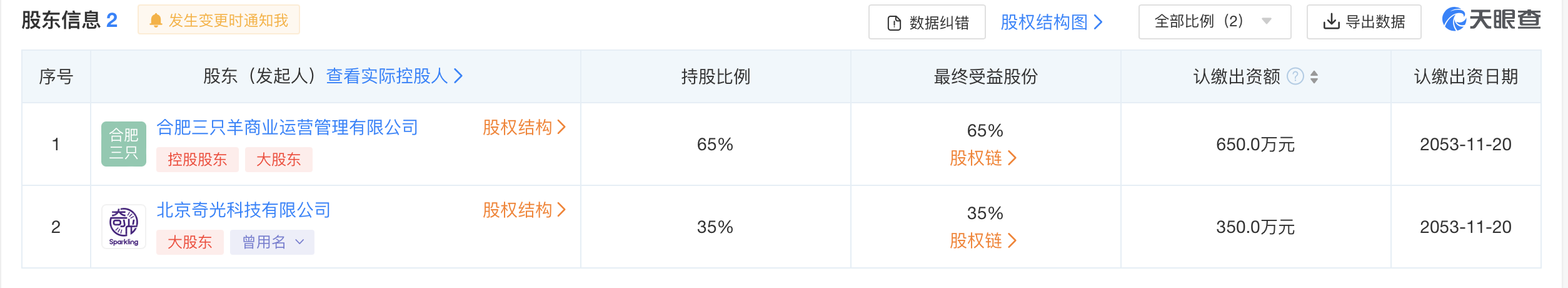Click 查看实际控股人 link
The image size is (1568, 288).
click(394, 76)
